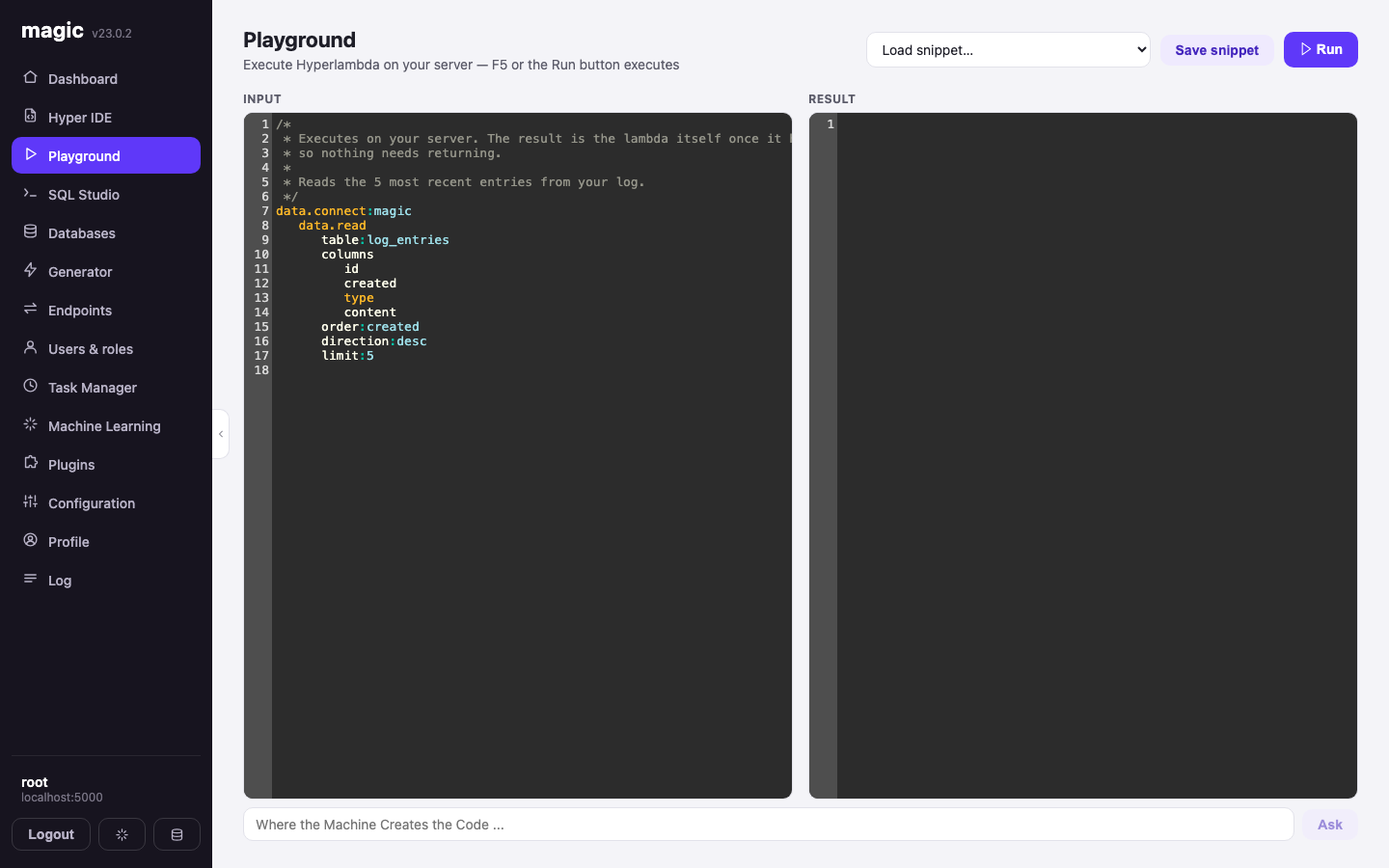Click the SQL Studio terminal icon
This screenshot has height=868, width=1389.
click(x=30, y=193)
